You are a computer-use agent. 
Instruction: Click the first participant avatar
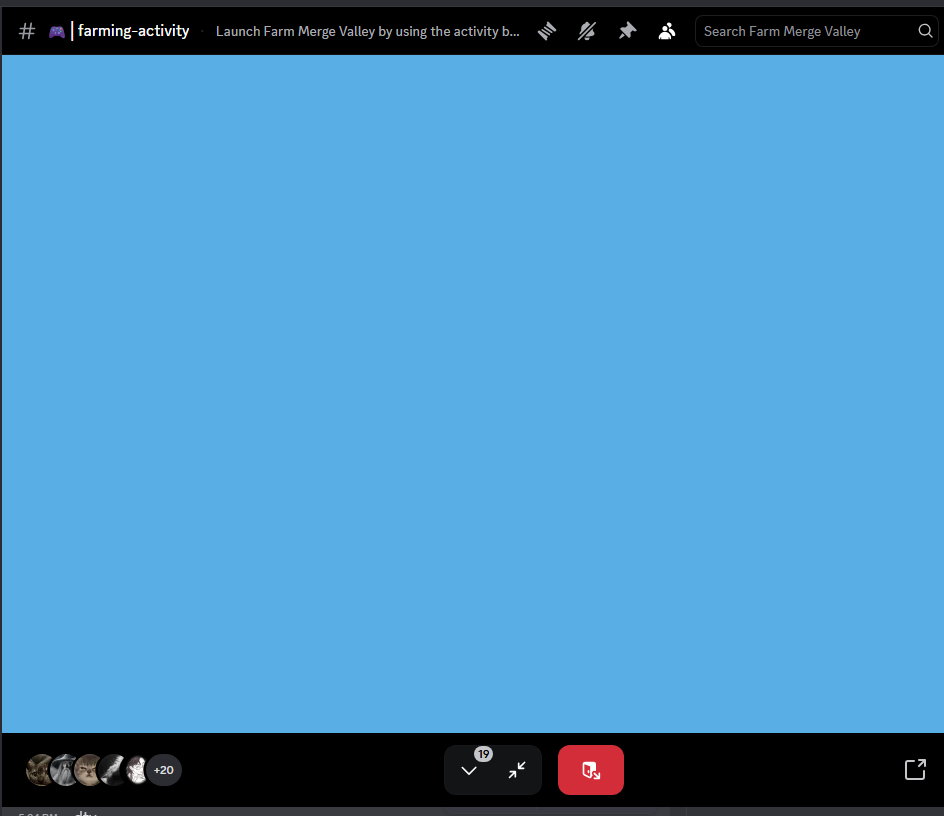click(39, 770)
